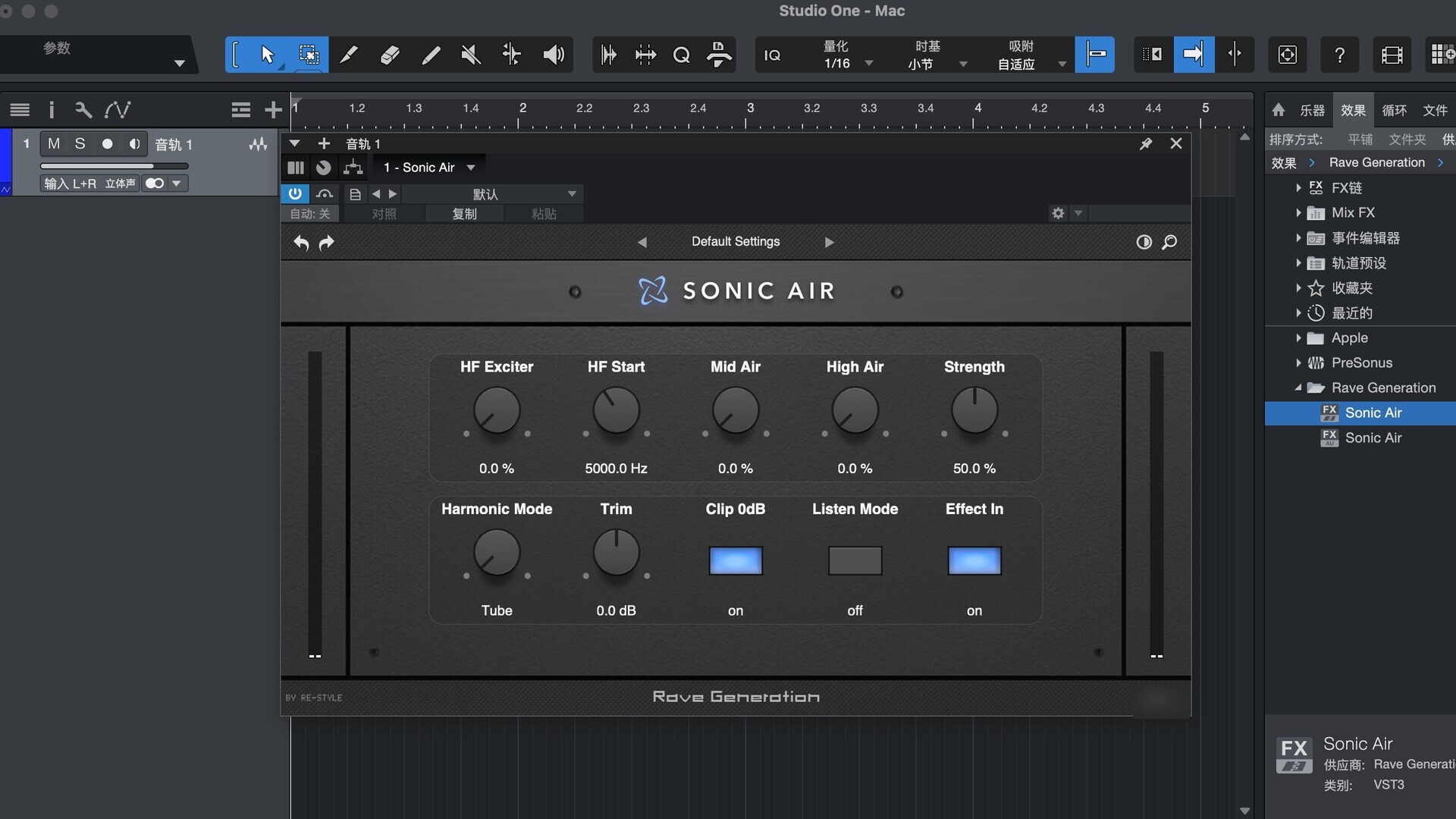The image size is (1456, 819).
Task: Switch to 循环 browser tab
Action: click(x=1394, y=111)
